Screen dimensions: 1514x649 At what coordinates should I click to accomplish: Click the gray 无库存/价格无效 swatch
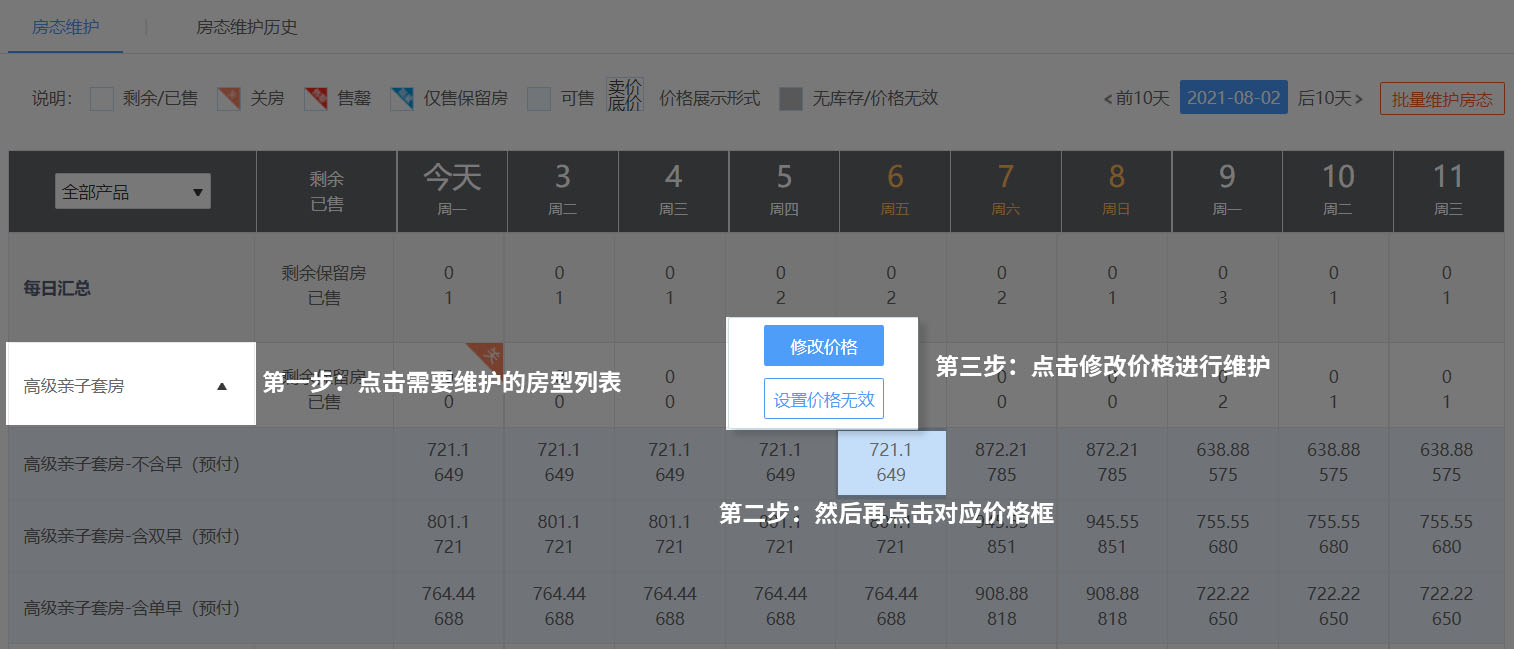coord(791,98)
